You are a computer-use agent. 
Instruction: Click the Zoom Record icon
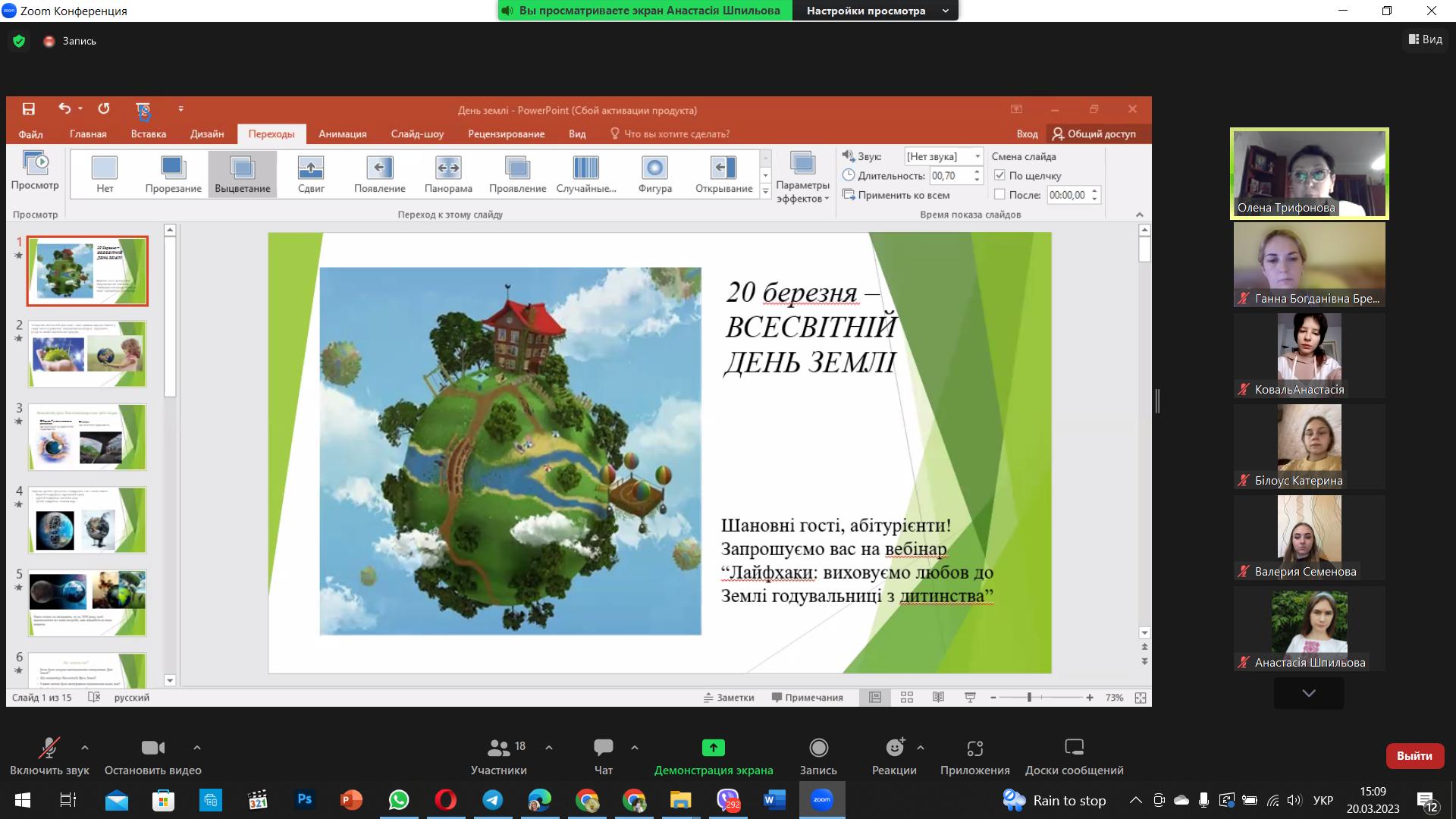tap(818, 748)
